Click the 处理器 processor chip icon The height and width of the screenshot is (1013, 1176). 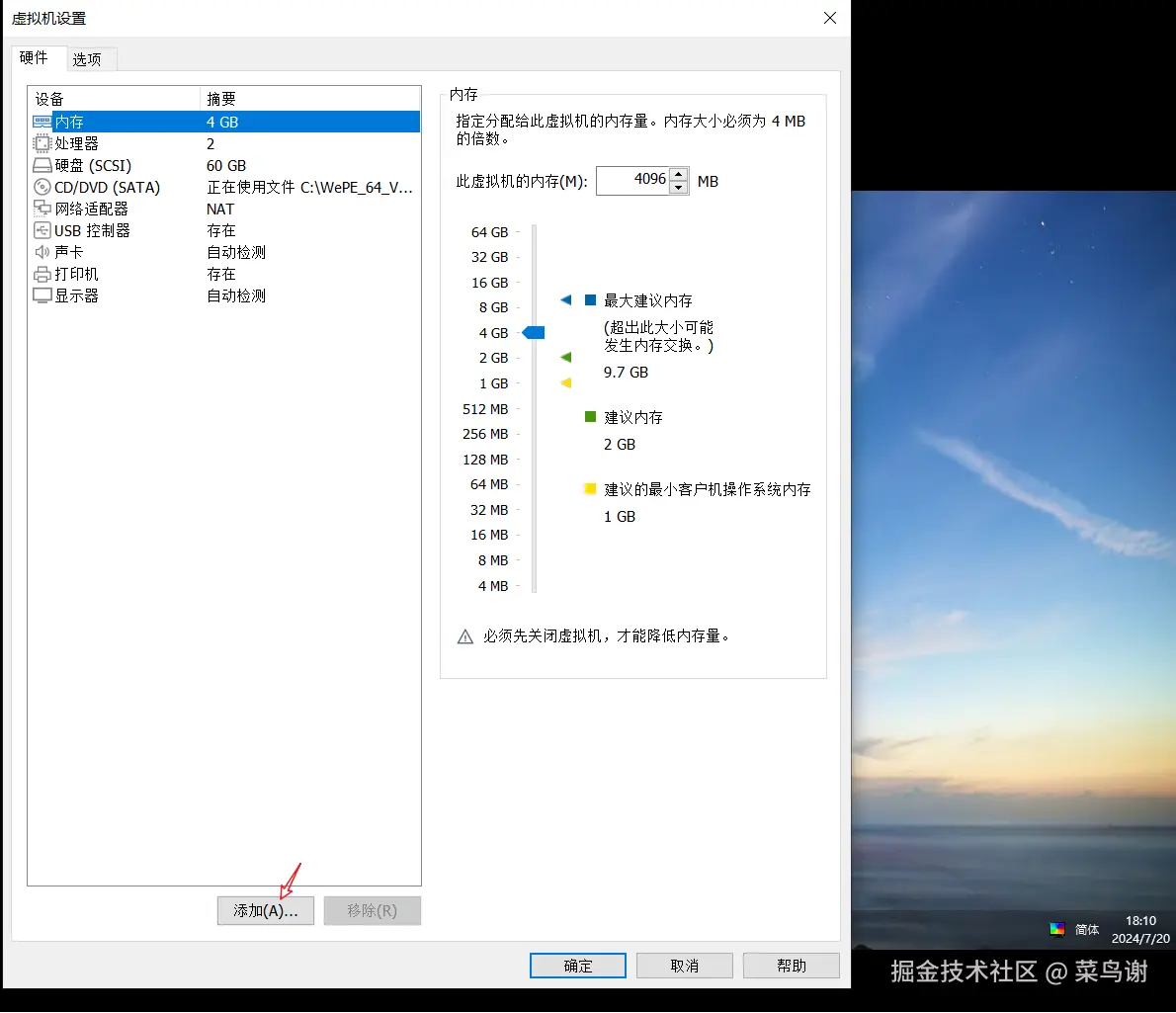coord(42,143)
